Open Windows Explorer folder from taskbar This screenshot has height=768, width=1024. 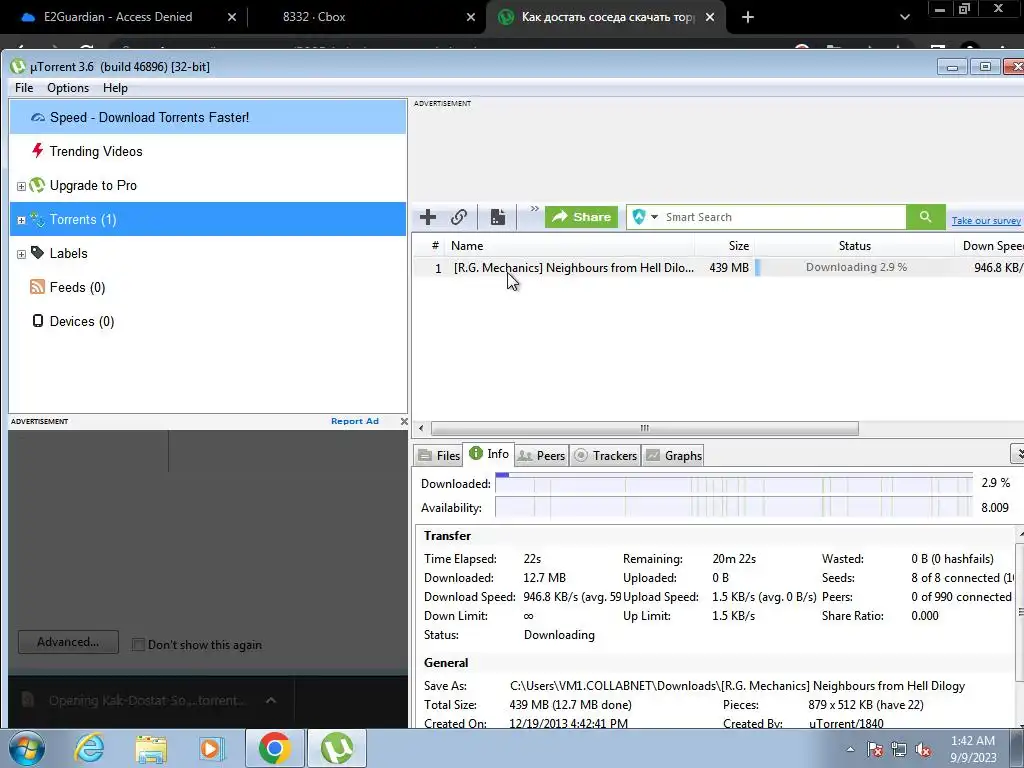151,748
